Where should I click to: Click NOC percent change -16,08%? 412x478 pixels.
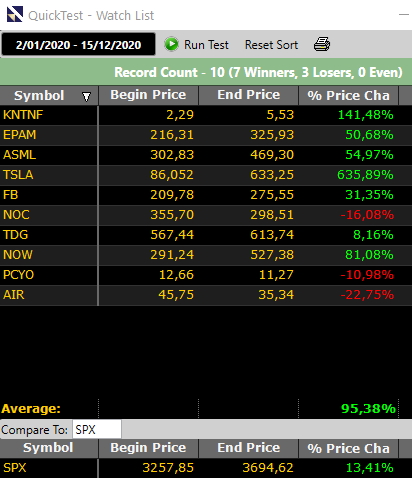click(367, 215)
